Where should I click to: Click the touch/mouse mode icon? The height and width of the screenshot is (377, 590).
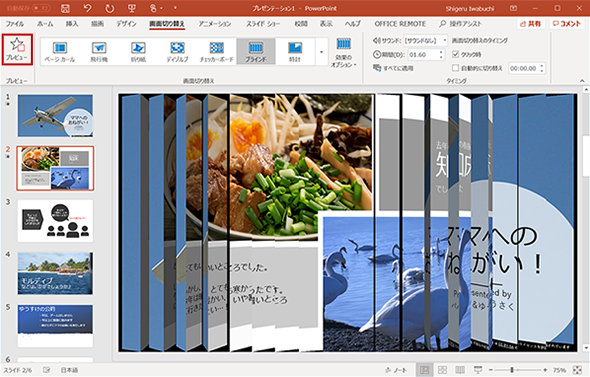(x=154, y=8)
